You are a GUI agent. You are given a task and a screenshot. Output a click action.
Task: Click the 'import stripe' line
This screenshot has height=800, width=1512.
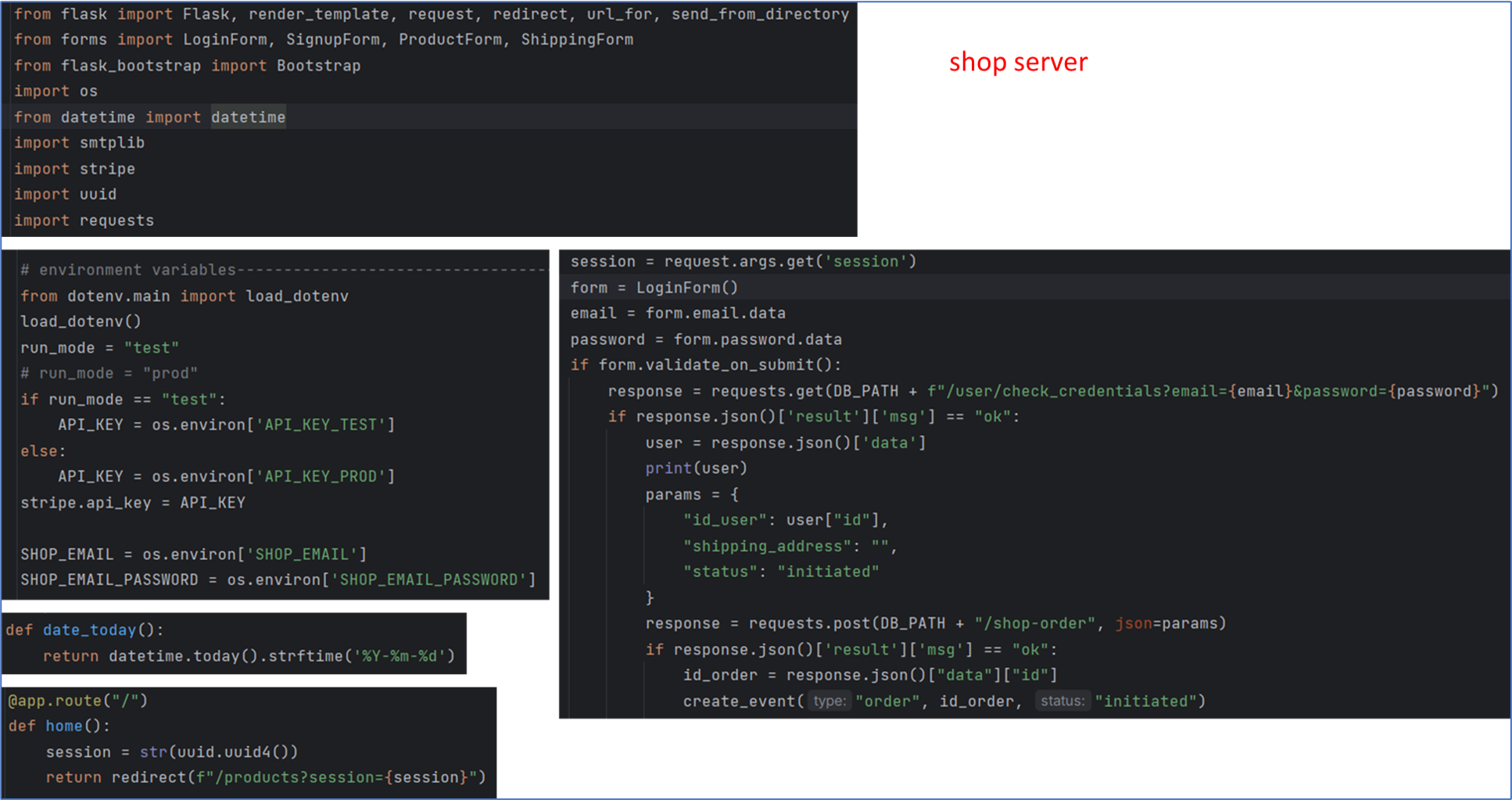(x=74, y=169)
